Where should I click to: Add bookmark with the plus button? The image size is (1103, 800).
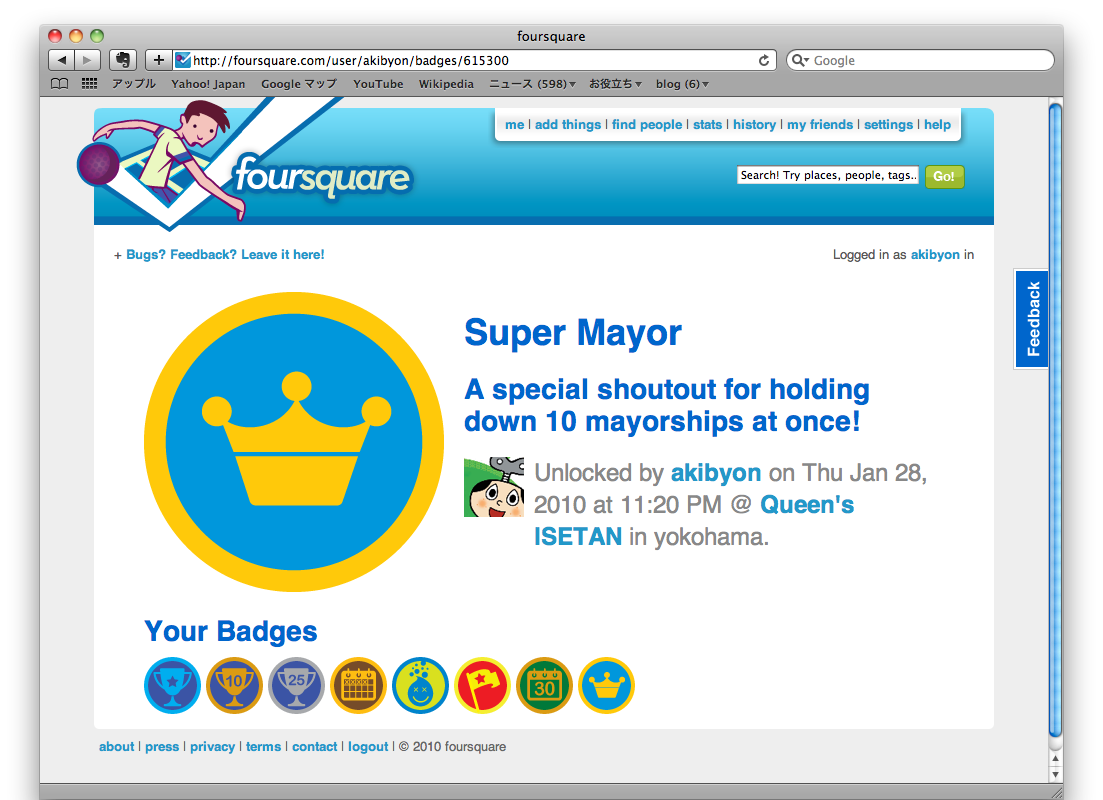(158, 61)
